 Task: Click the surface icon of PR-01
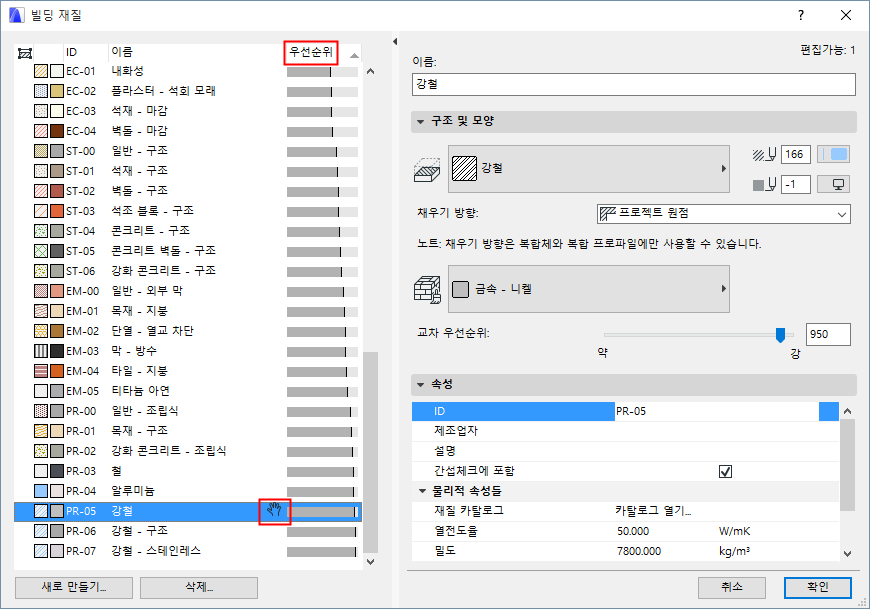tap(57, 431)
